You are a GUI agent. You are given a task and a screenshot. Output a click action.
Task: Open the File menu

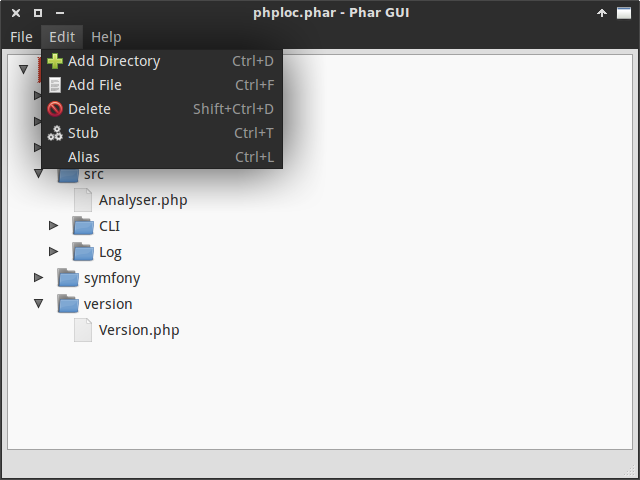point(21,37)
